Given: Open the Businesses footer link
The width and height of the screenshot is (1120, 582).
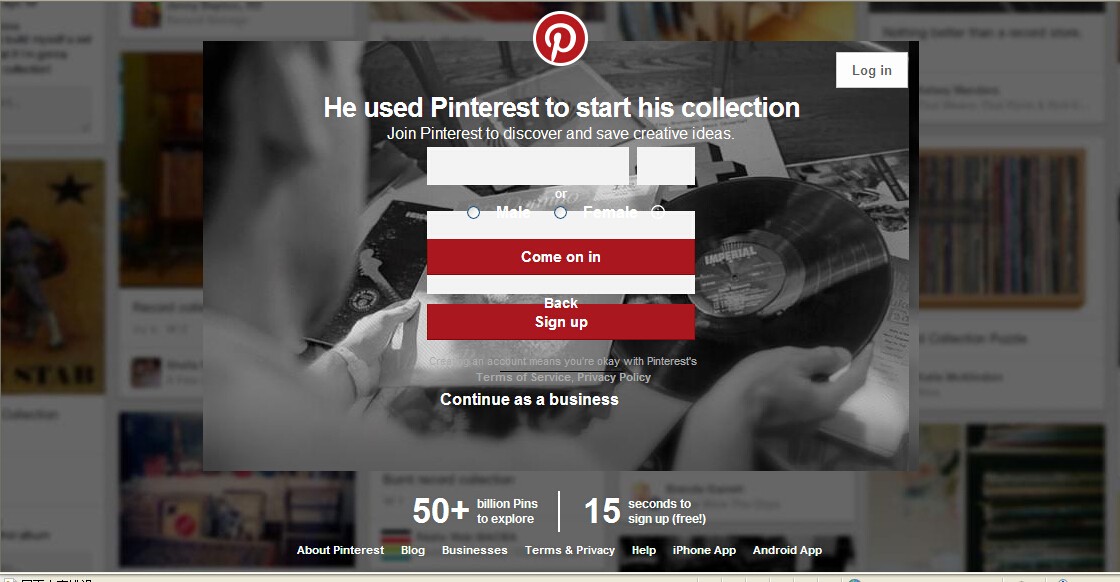Looking at the screenshot, I should [474, 550].
